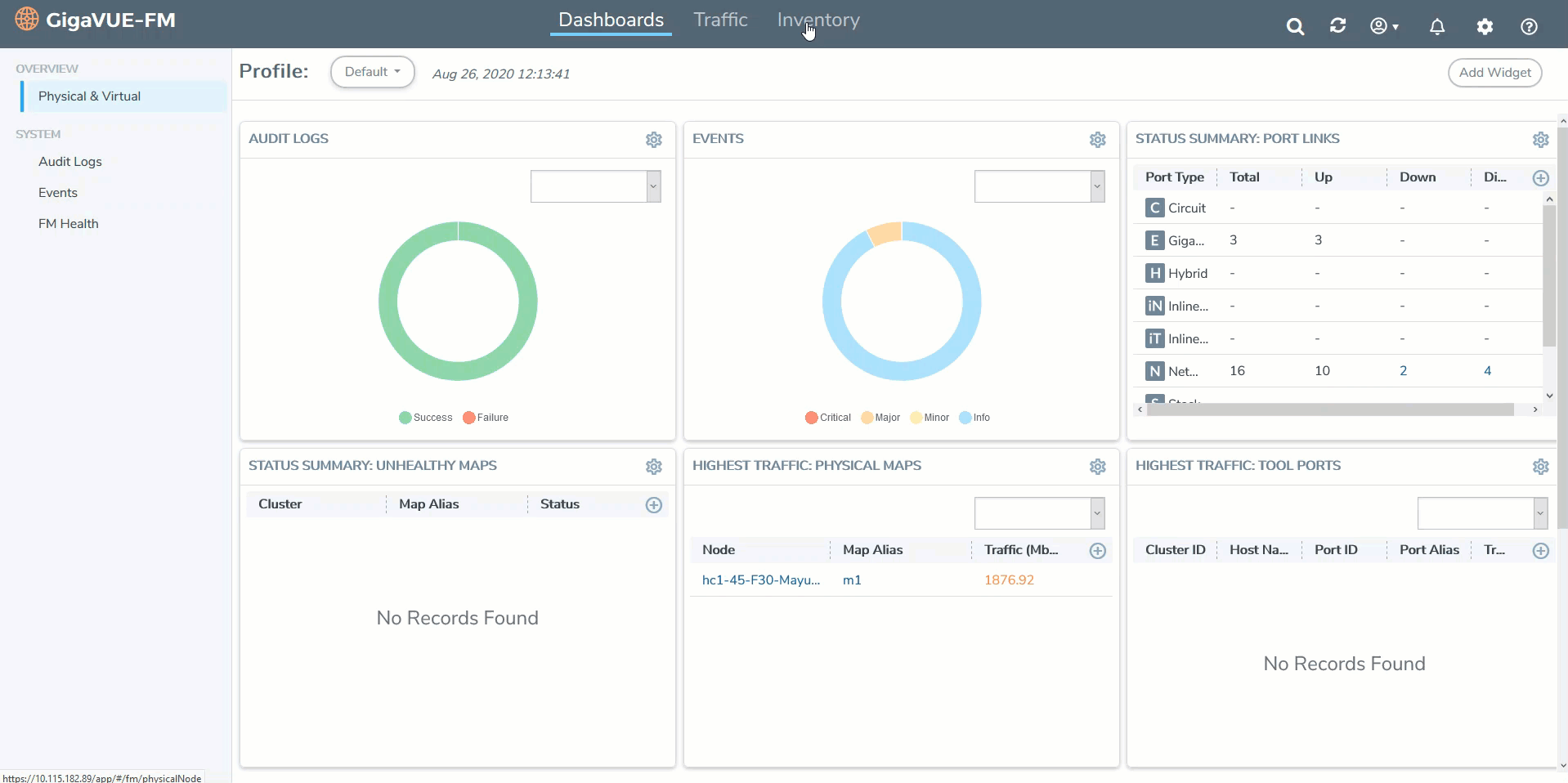Switch to the Dashboards tab
The height and width of the screenshot is (783, 1568).
[x=611, y=20]
